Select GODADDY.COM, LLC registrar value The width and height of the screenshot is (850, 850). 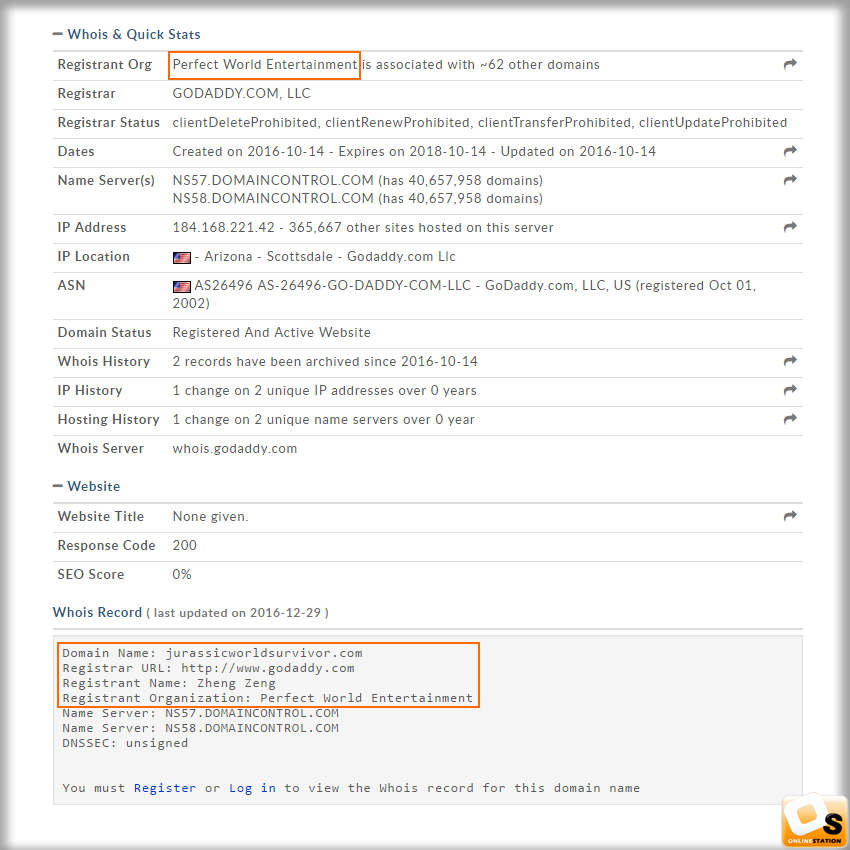coord(241,93)
